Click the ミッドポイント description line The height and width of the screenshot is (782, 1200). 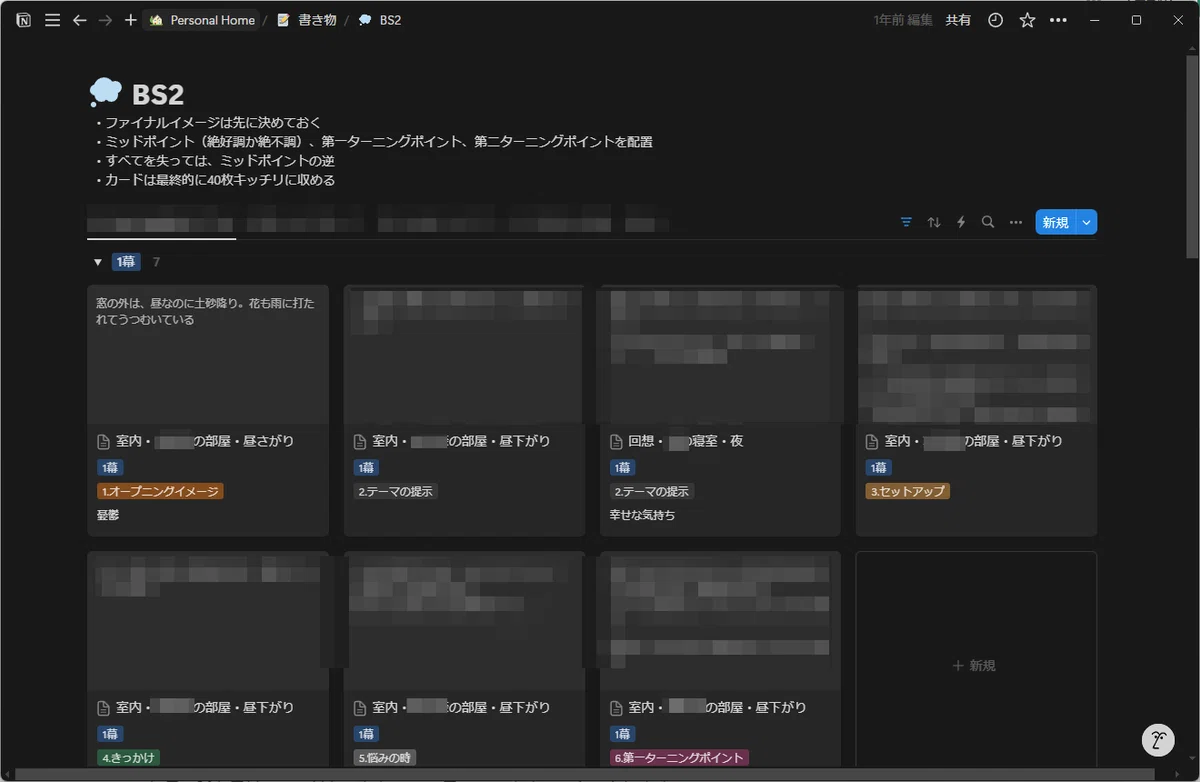373,142
